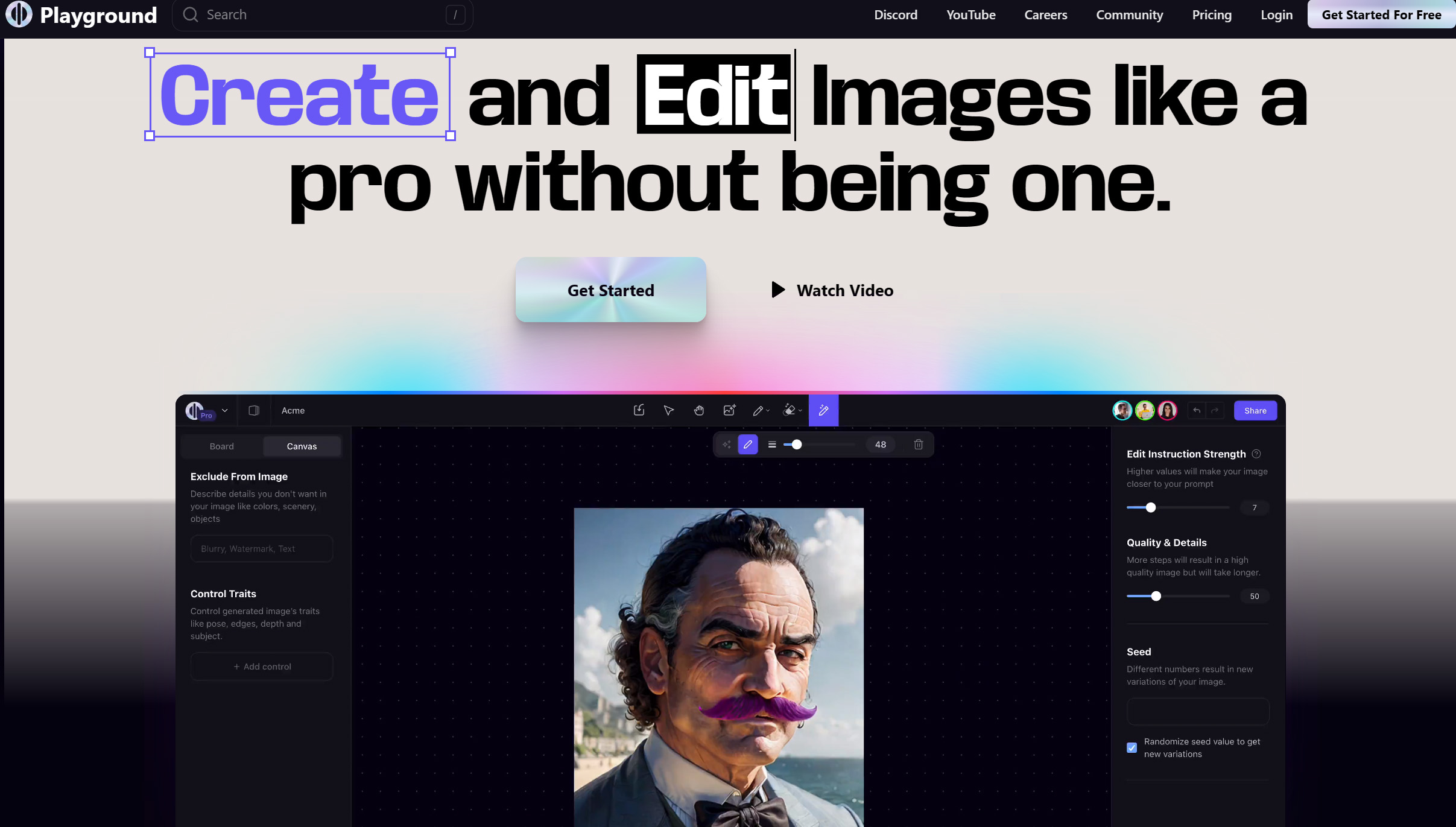Click the import image icon
The image size is (1456, 827).
[639, 411]
